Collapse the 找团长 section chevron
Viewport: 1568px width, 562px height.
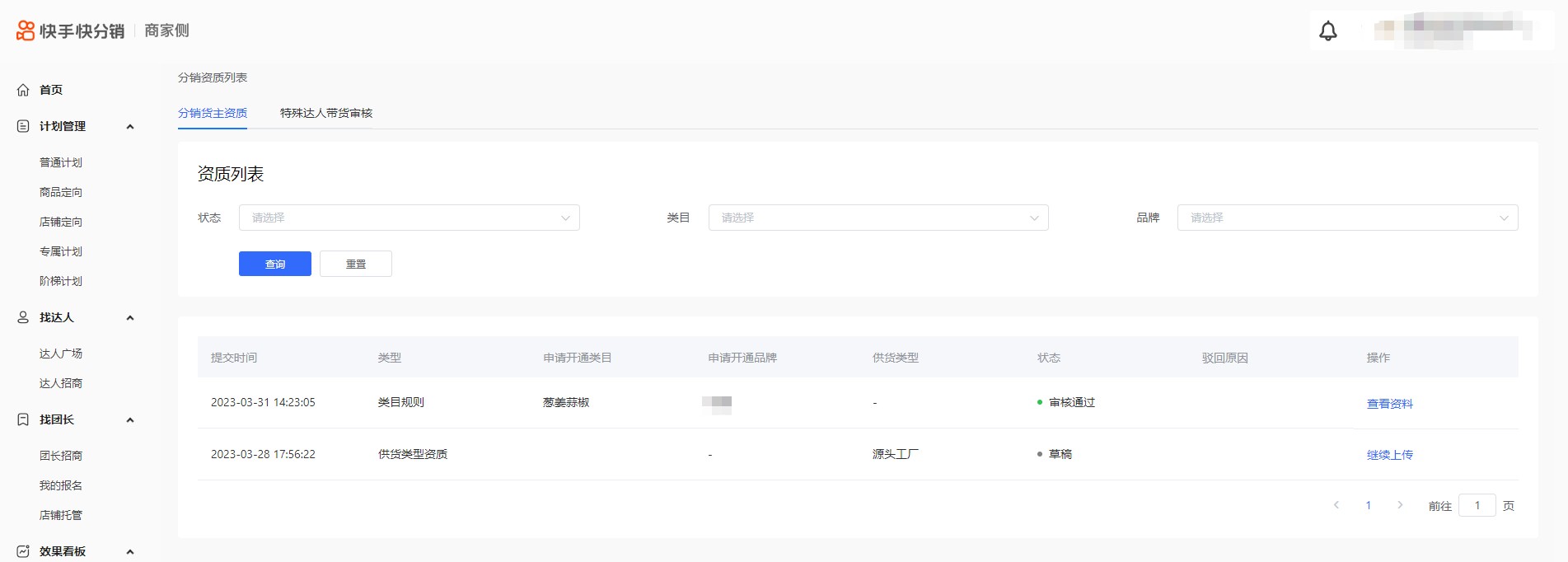pos(130,420)
